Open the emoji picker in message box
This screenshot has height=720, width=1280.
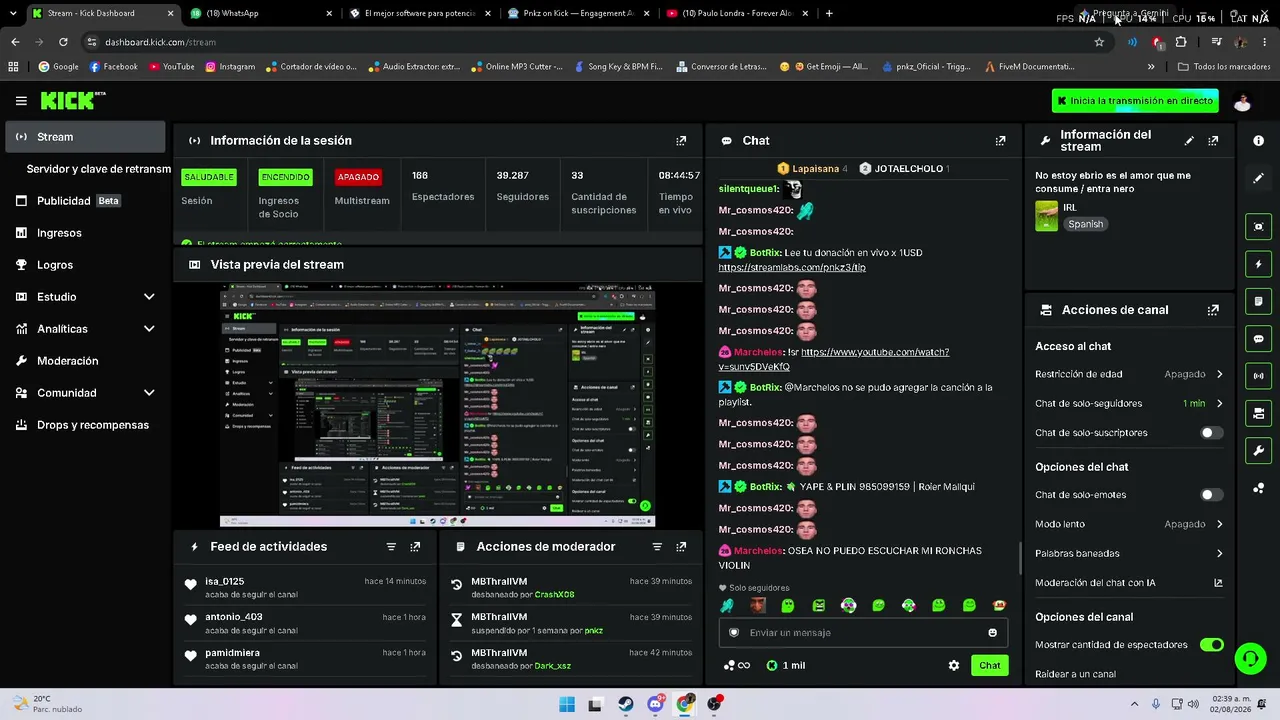[x=992, y=632]
